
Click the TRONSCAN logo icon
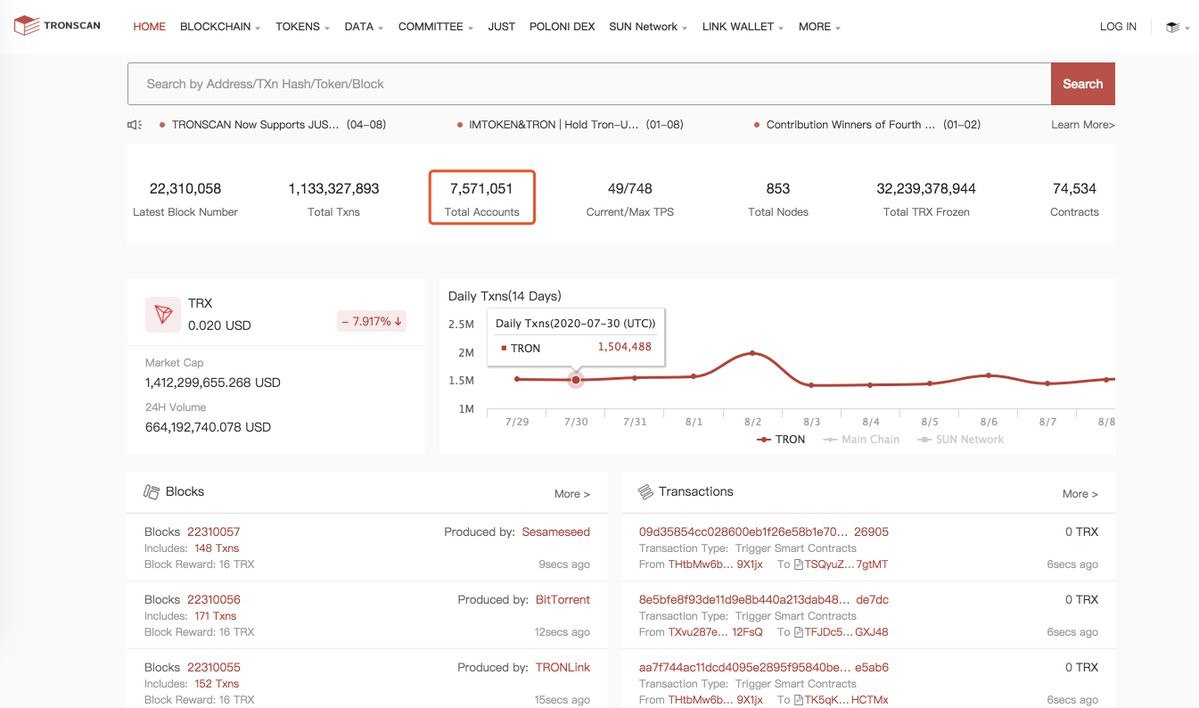27,26
